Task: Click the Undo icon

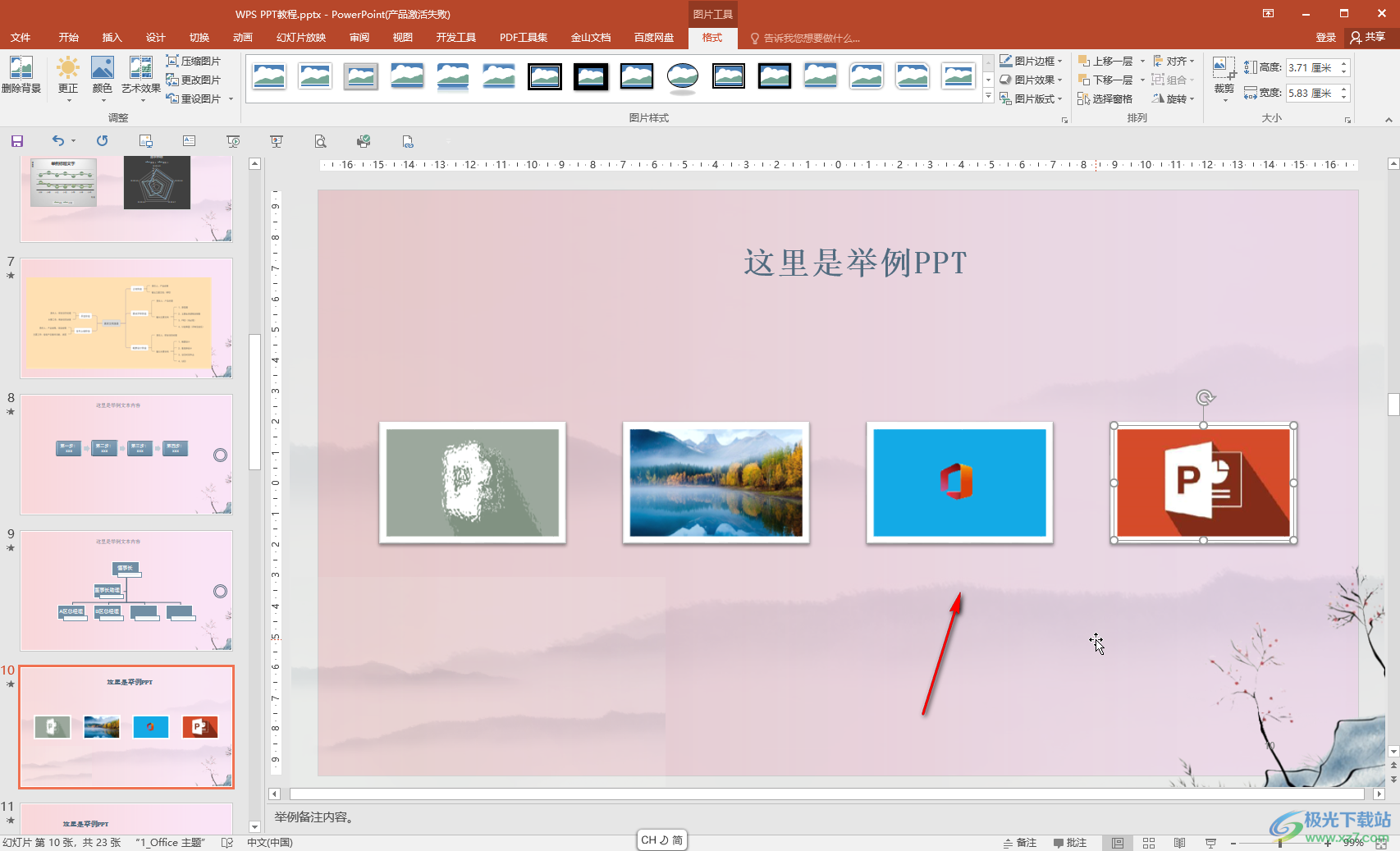Action: click(x=57, y=141)
